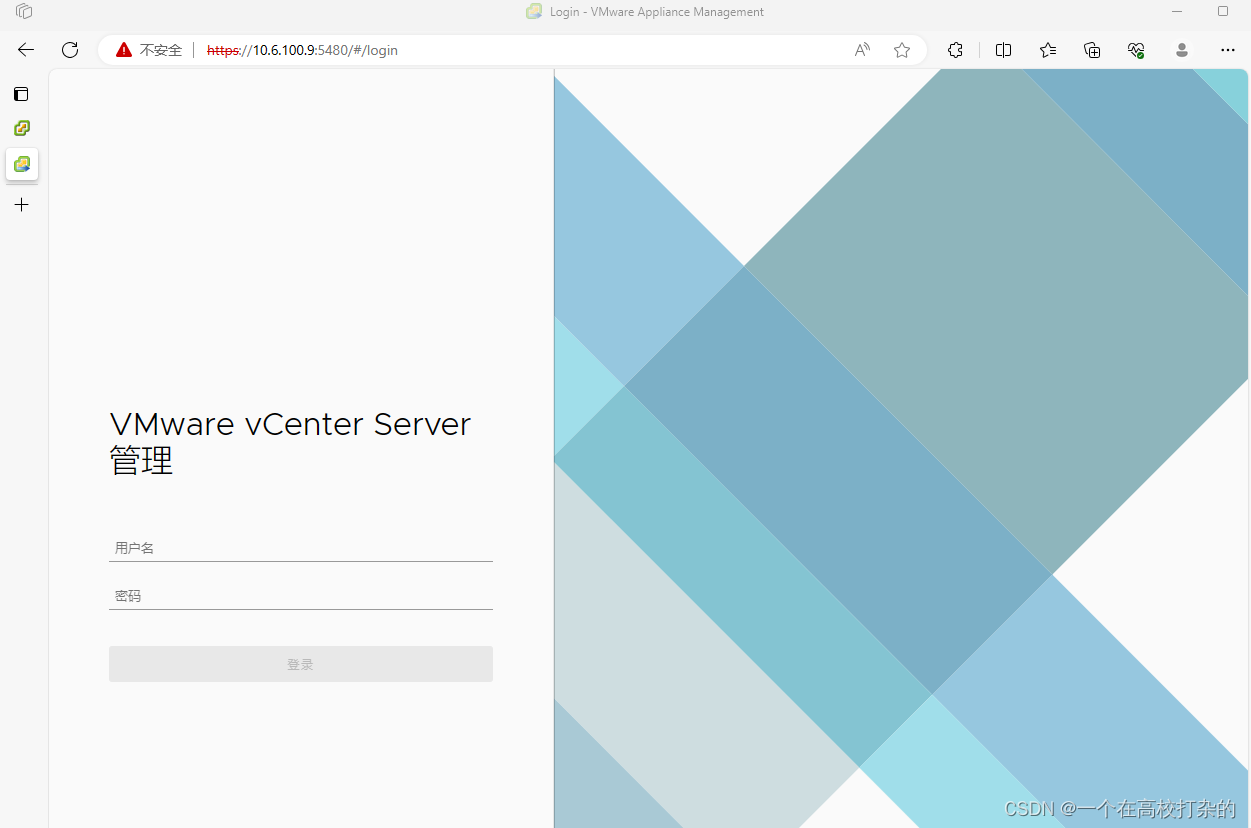Click the 登录 login button
Screen dimensions: 1251x828
click(x=301, y=664)
